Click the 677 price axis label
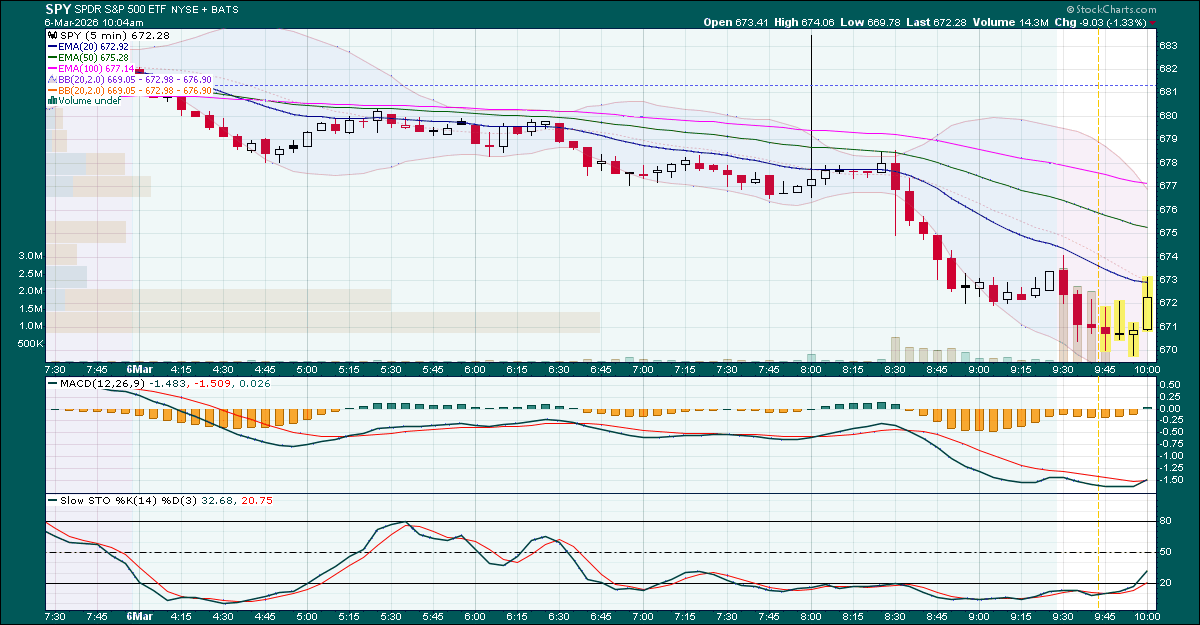The width and height of the screenshot is (1200, 625). [1166, 186]
